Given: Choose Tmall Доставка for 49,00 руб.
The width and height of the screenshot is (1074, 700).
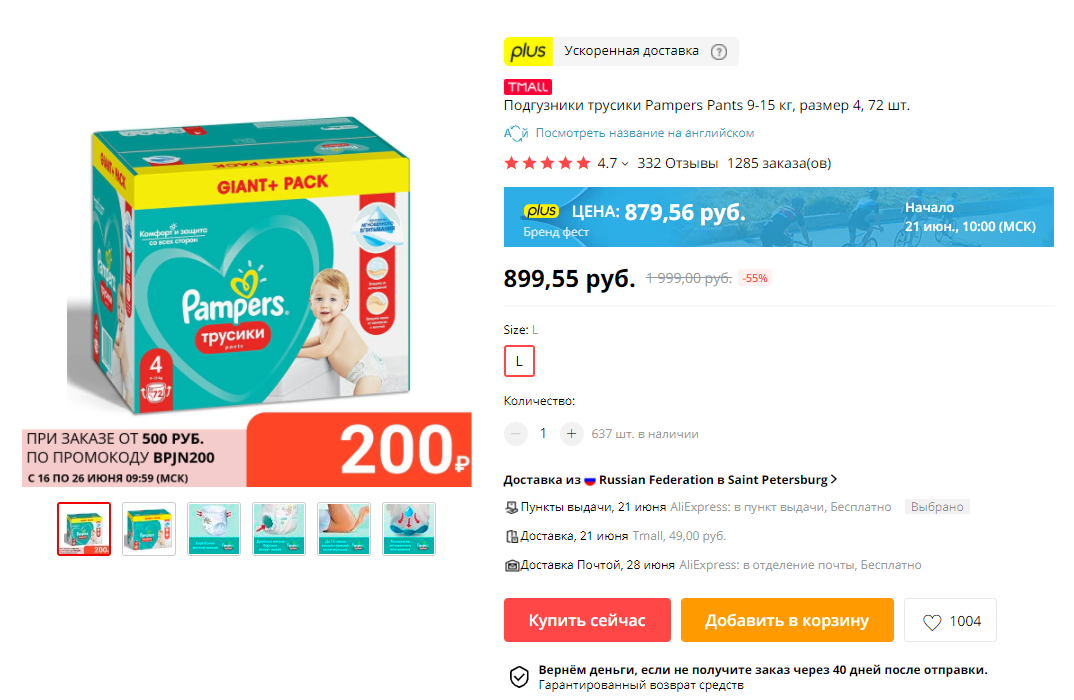Looking at the screenshot, I should 615,536.
